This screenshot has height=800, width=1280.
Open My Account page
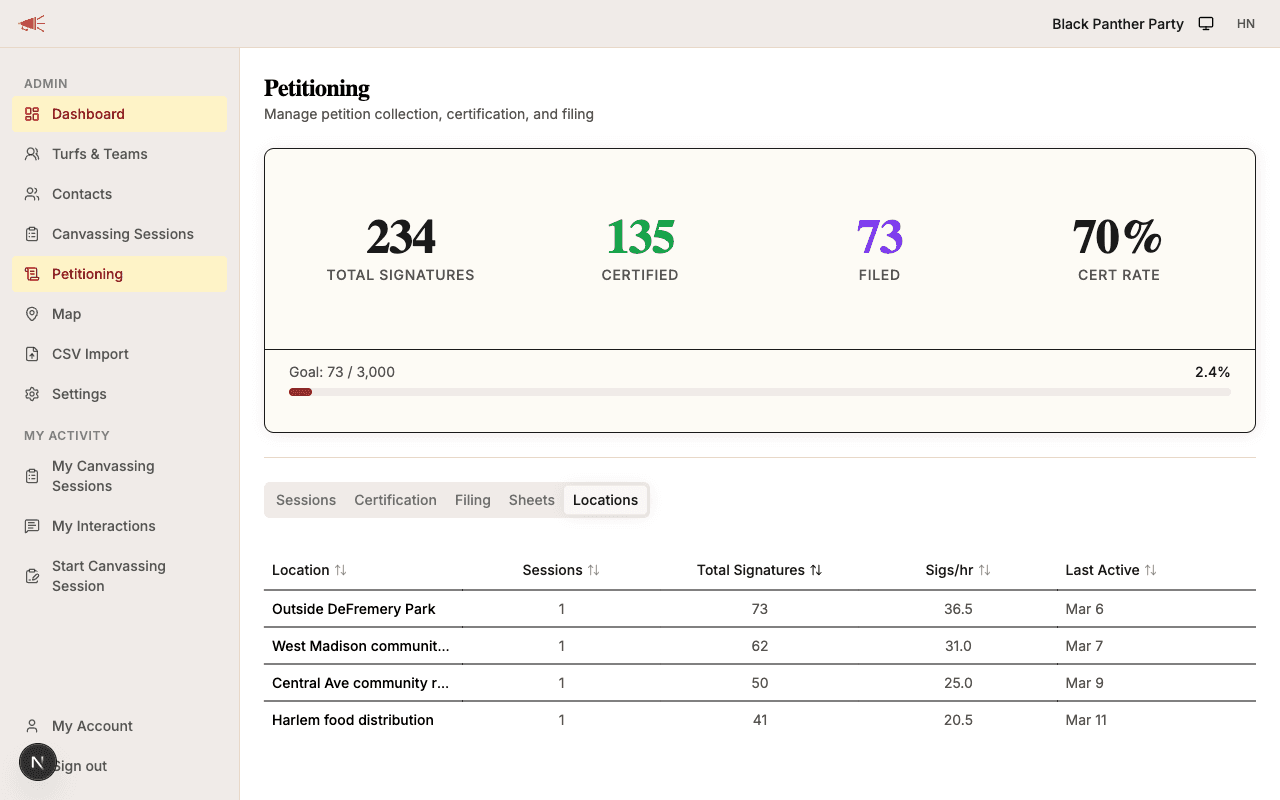120,726
